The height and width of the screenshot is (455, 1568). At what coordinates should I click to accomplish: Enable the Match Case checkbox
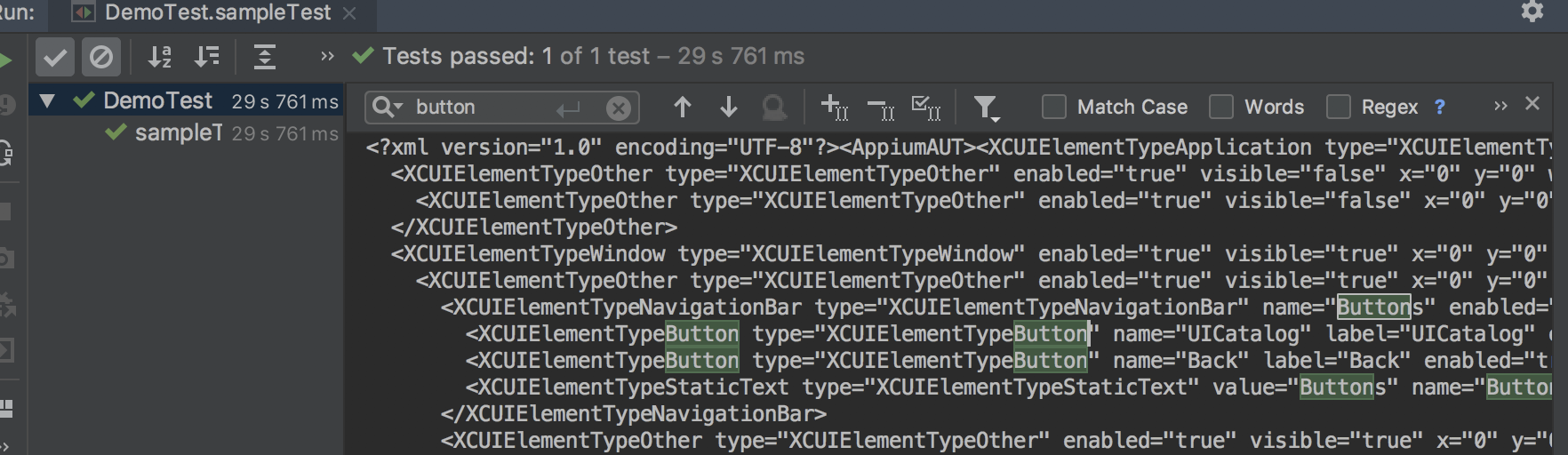tap(1054, 108)
